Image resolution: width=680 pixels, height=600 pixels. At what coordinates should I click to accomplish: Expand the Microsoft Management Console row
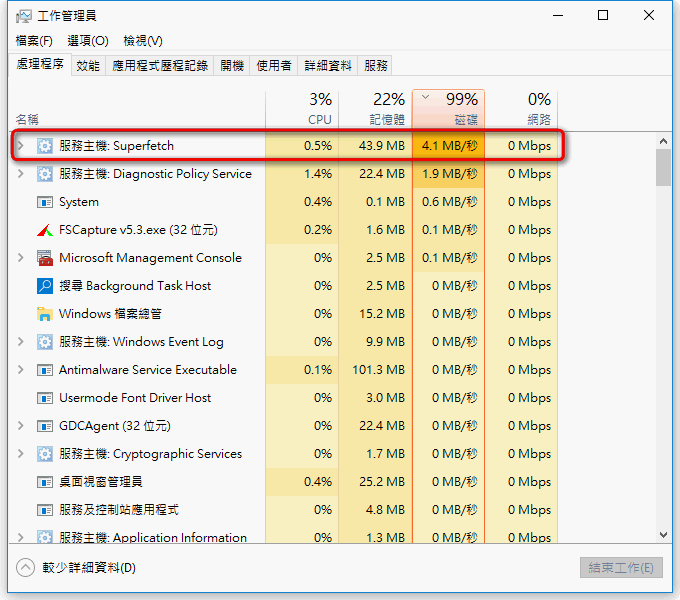point(20,258)
